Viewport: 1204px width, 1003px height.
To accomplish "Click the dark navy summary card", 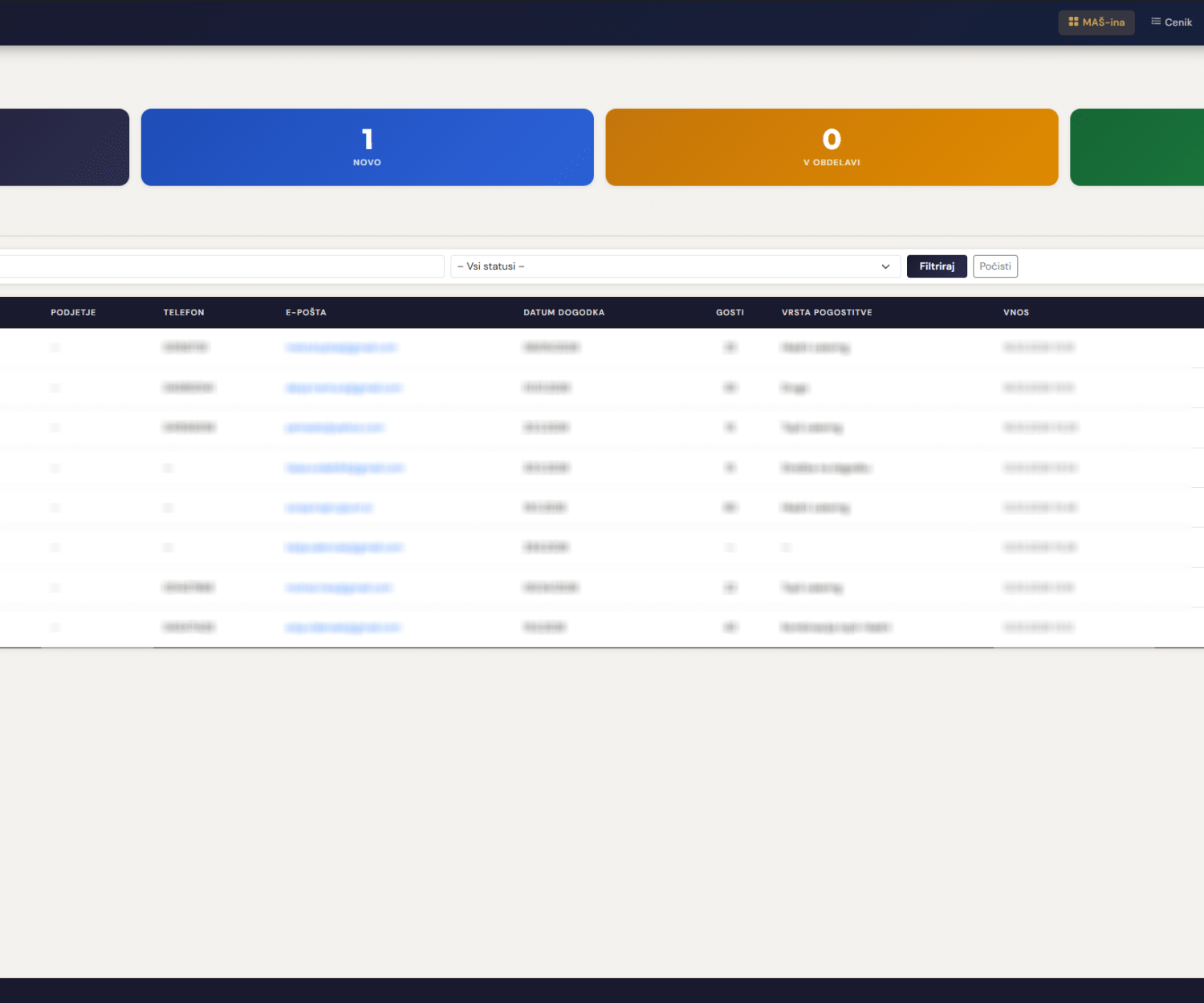I will point(64,148).
